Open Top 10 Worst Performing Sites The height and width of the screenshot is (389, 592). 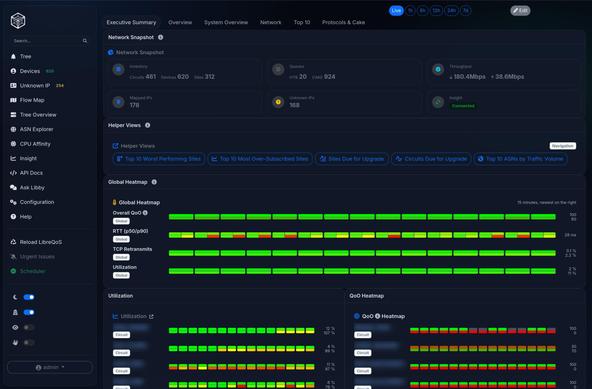[x=159, y=159]
